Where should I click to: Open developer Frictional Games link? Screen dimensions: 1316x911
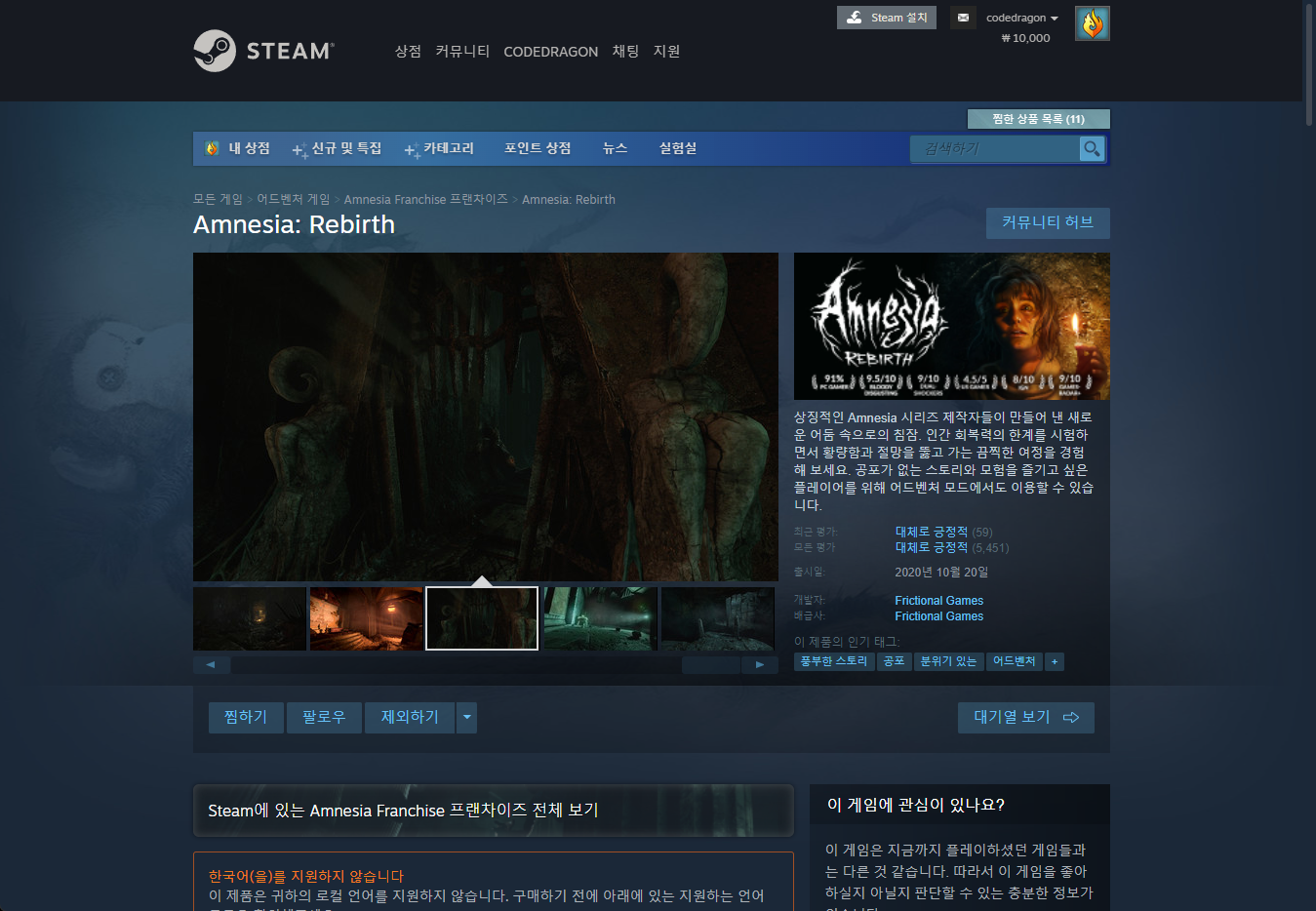(x=938, y=601)
